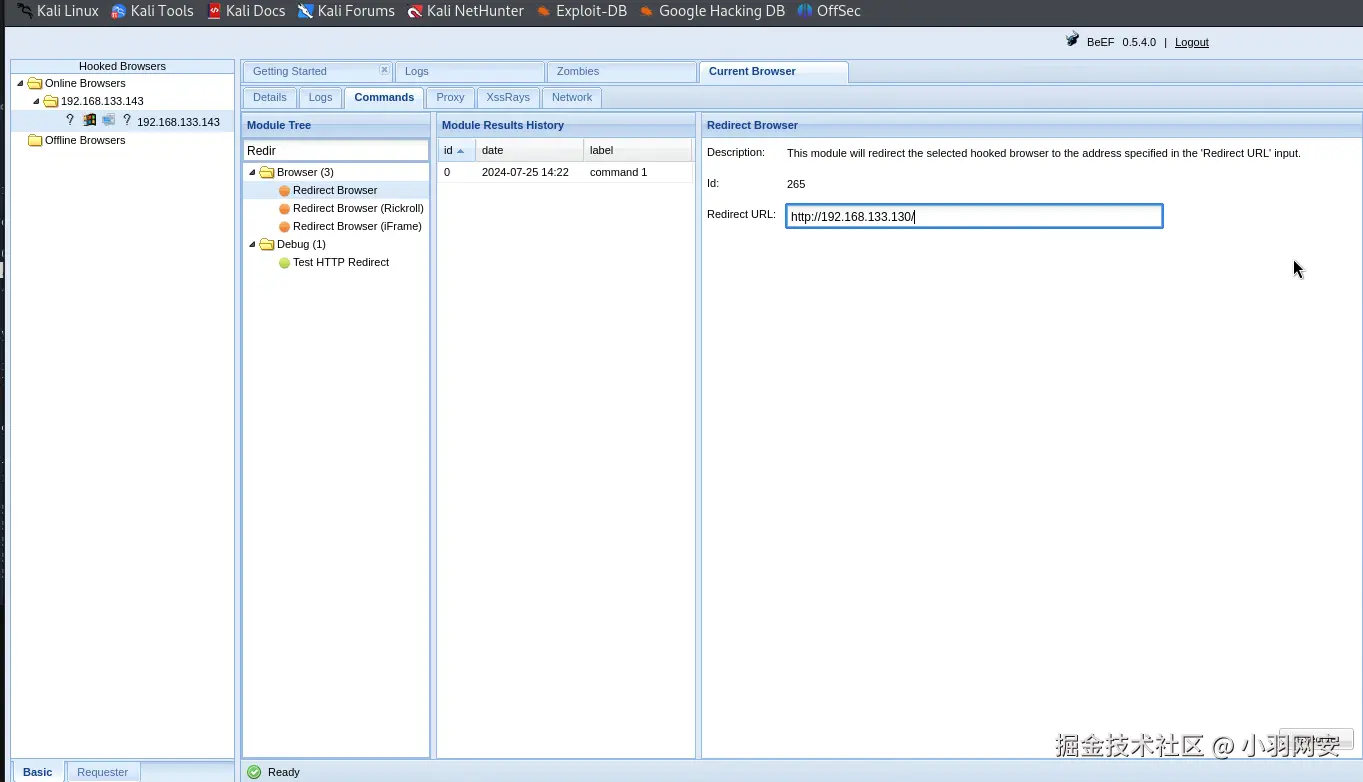Viewport: 1363px width, 782px height.
Task: Open the XssRays sub-tab
Action: [508, 97]
